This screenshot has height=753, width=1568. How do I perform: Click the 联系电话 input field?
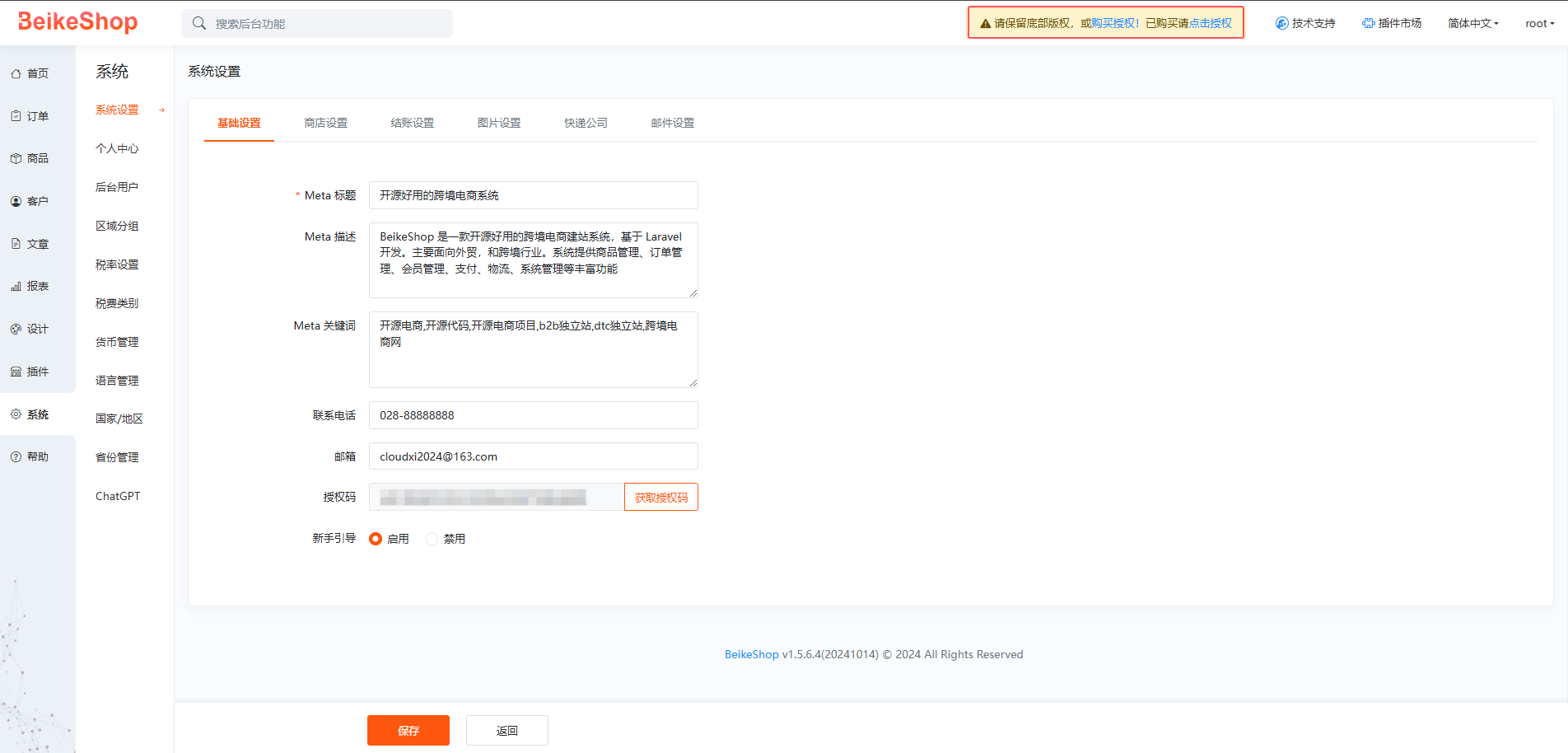[534, 415]
